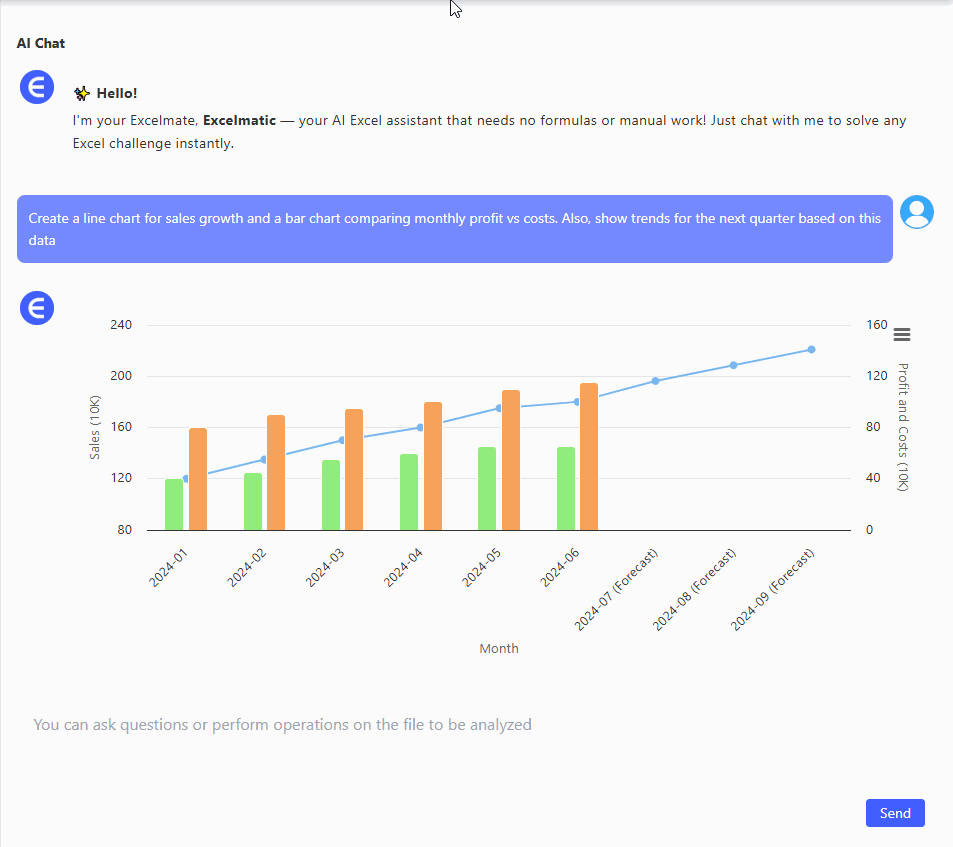Click the line data point for 2024-07 forecast

[655, 381]
